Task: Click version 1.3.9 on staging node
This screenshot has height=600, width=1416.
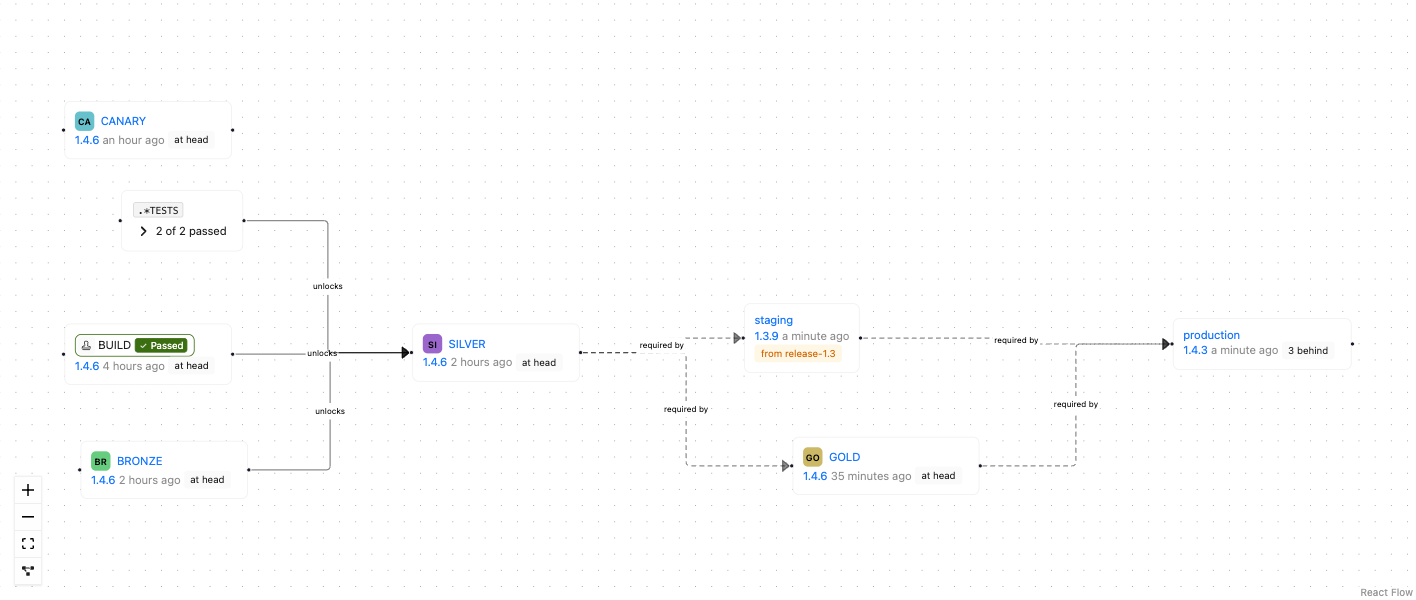Action: (766, 336)
